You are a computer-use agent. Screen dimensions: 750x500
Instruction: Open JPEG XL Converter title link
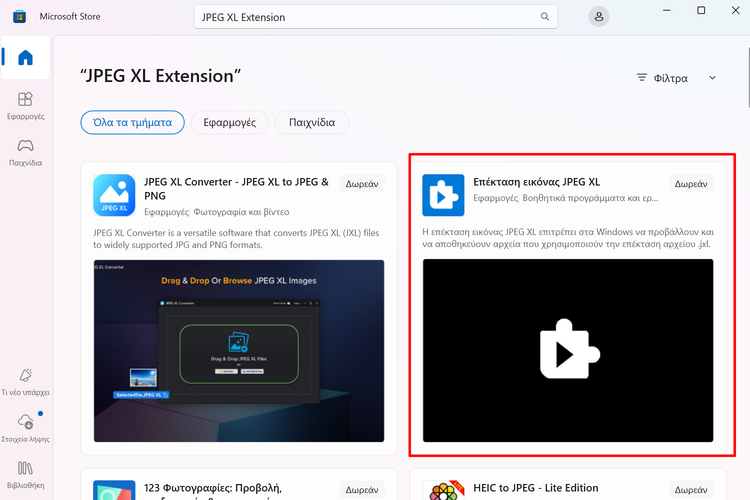tap(236, 189)
